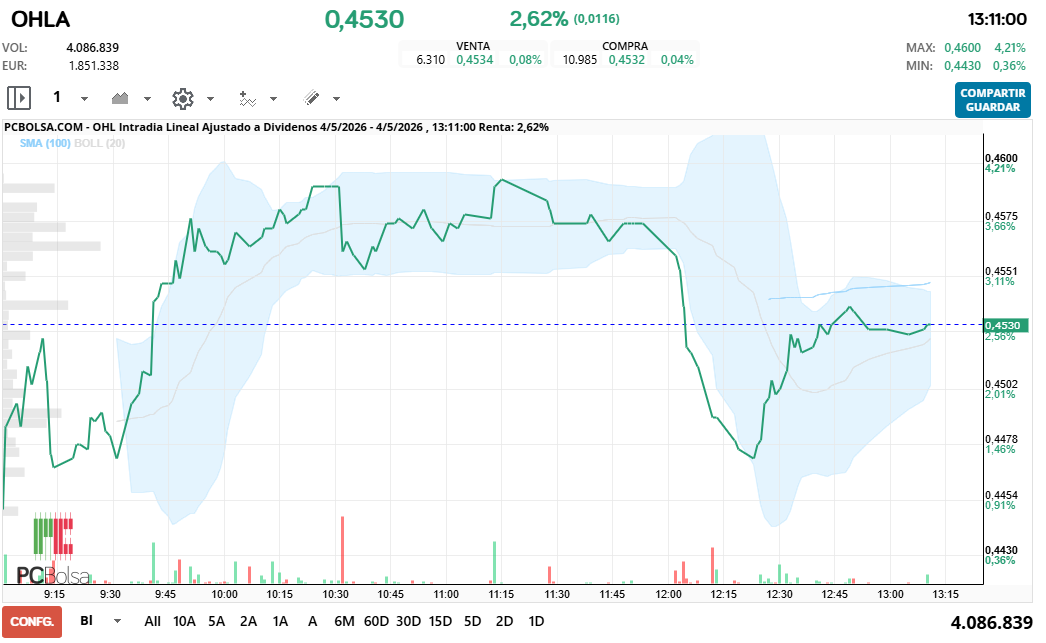Click the COMPRA volume 10.985
This screenshot has width=1046, height=643.
pyautogui.click(x=580, y=60)
